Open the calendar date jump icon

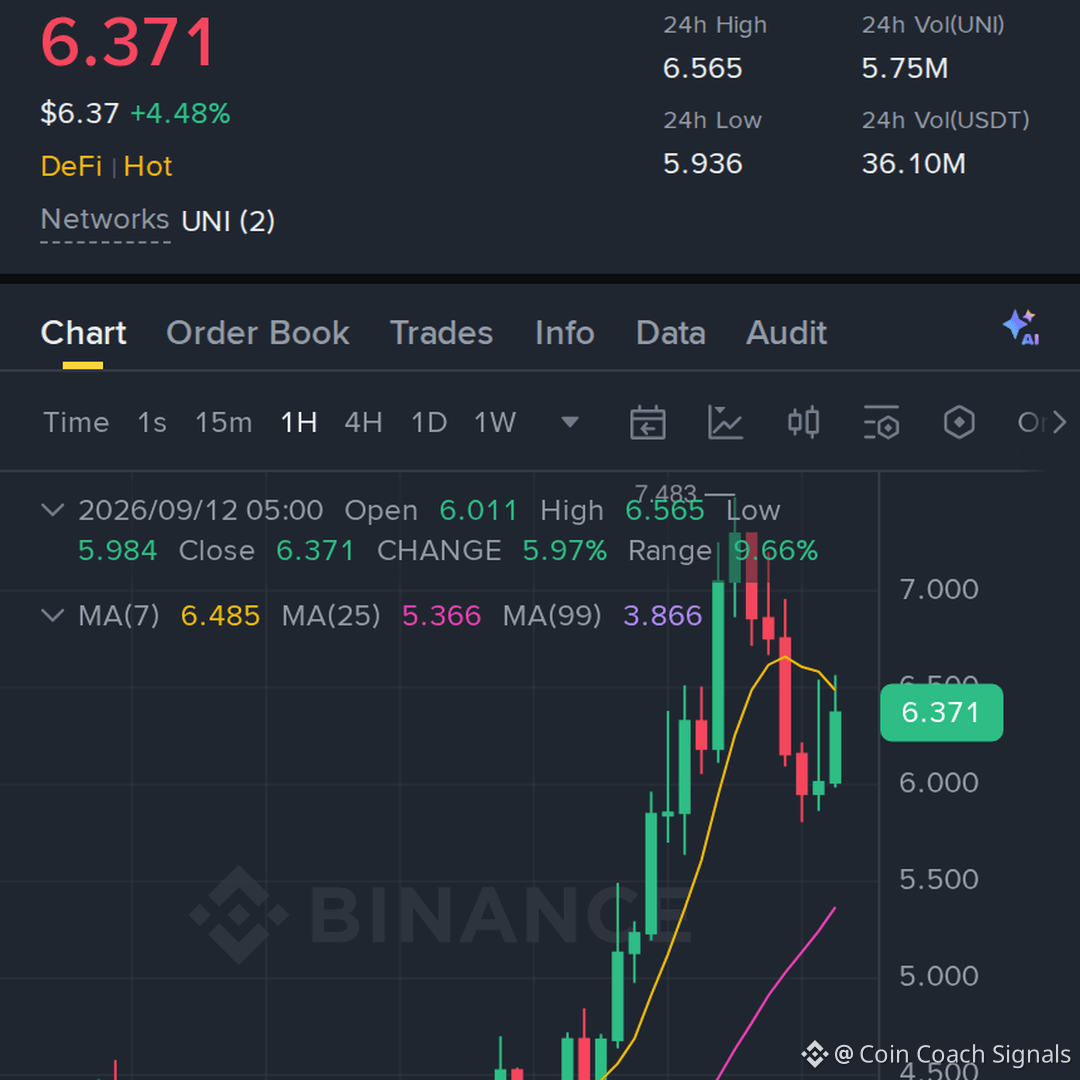pyautogui.click(x=647, y=422)
